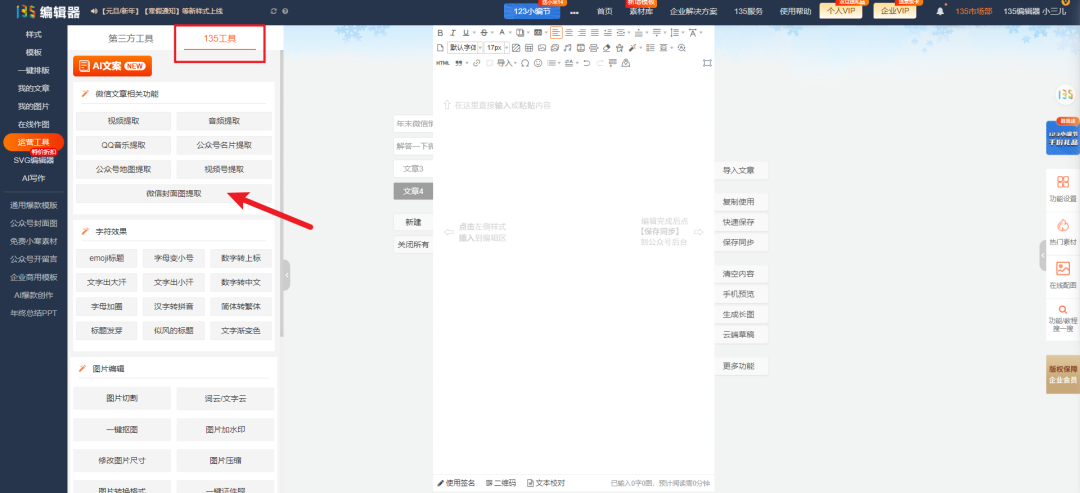
Task: Open the more menu dots in header
Action: pyautogui.click(x=574, y=12)
